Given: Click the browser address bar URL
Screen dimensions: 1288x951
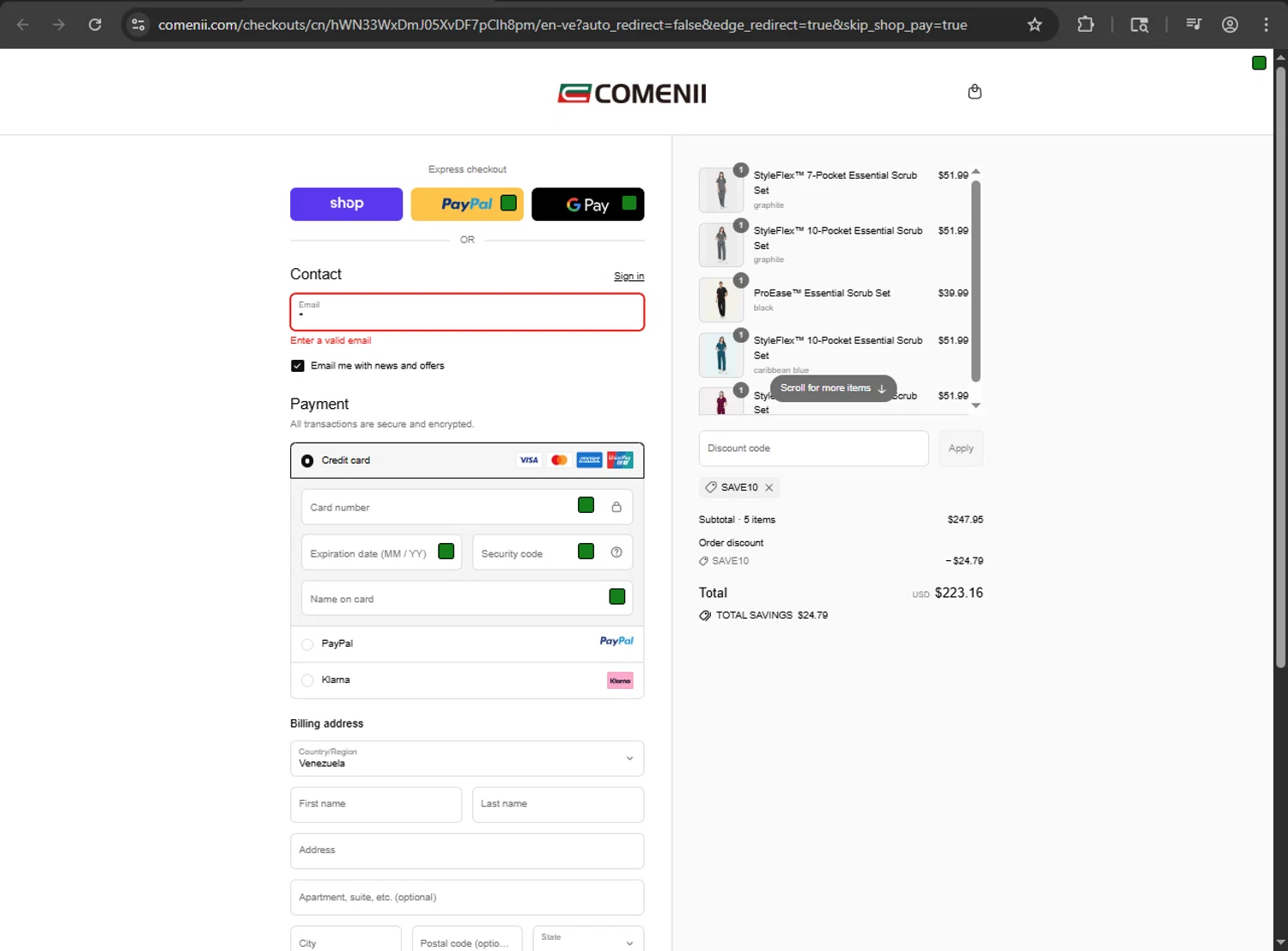Looking at the screenshot, I should pos(562,25).
